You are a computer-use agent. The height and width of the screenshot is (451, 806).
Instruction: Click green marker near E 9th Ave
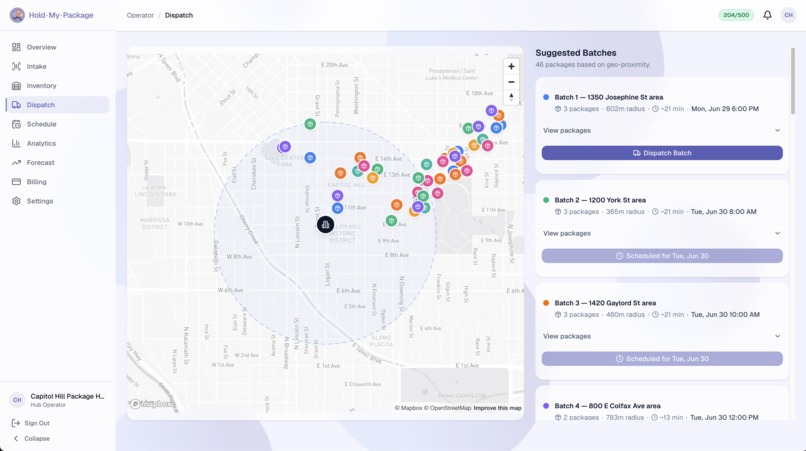[x=391, y=221]
